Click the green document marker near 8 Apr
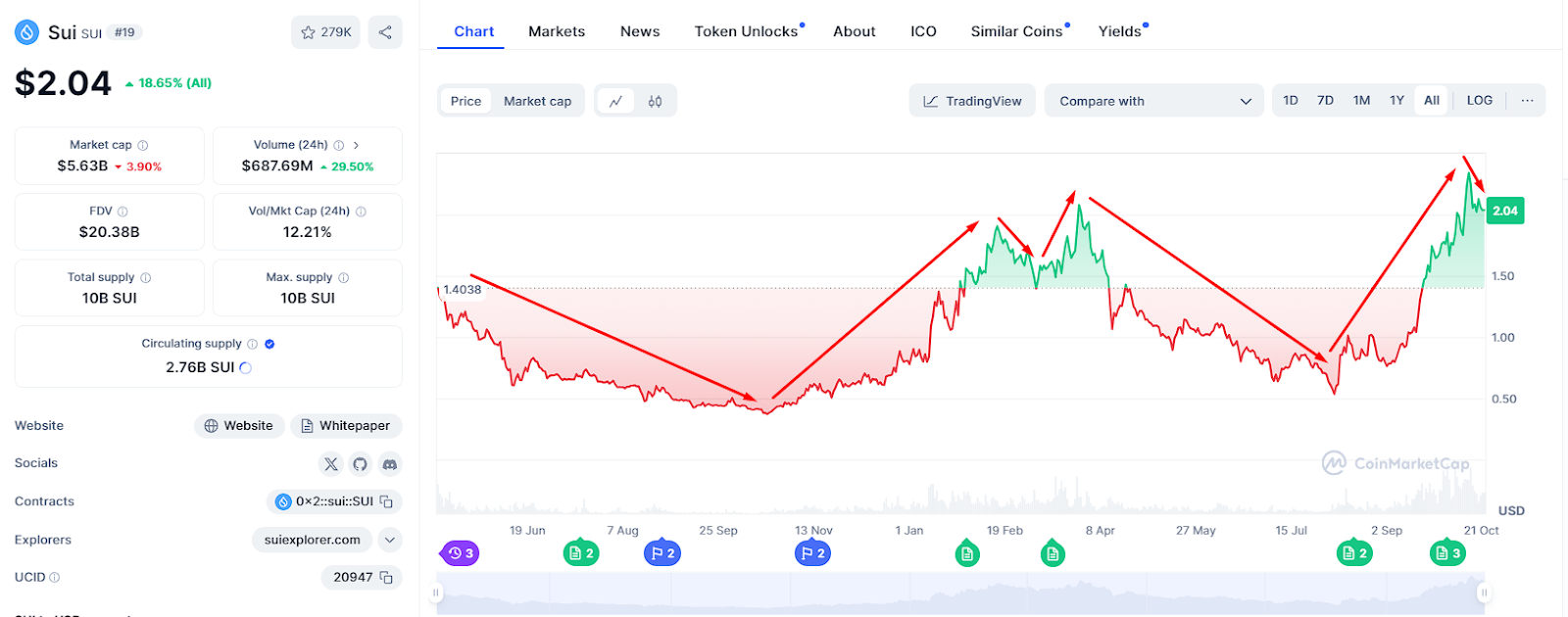 (1053, 553)
